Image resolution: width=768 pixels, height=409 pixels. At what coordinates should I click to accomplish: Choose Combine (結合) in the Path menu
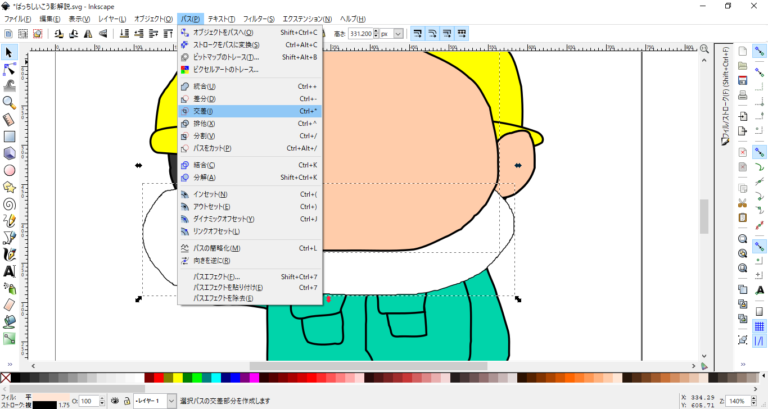click(x=250, y=165)
